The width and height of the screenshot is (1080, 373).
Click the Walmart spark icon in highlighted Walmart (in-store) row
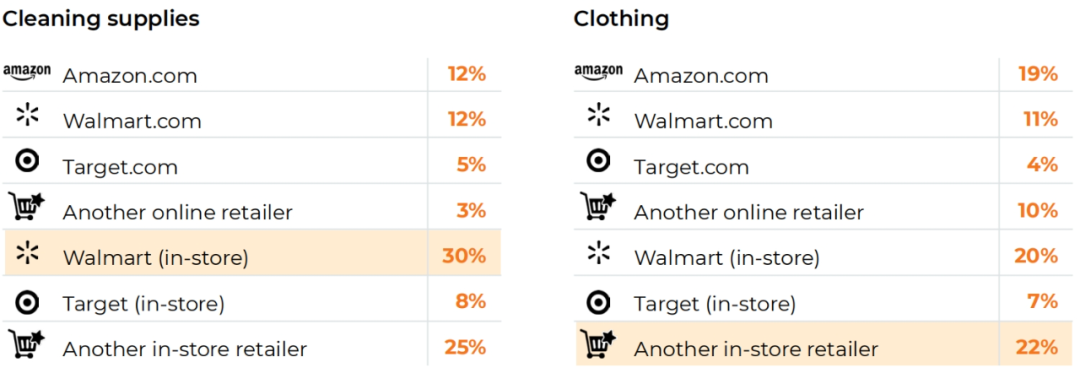27,253
